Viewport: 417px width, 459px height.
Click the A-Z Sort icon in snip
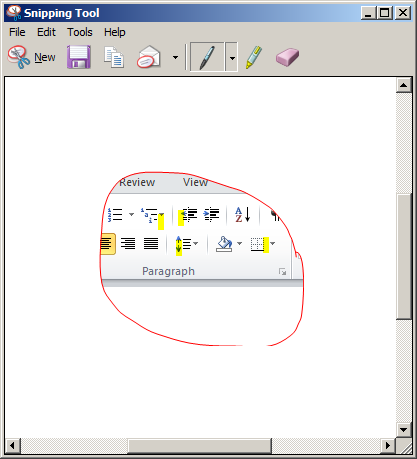tap(242, 215)
